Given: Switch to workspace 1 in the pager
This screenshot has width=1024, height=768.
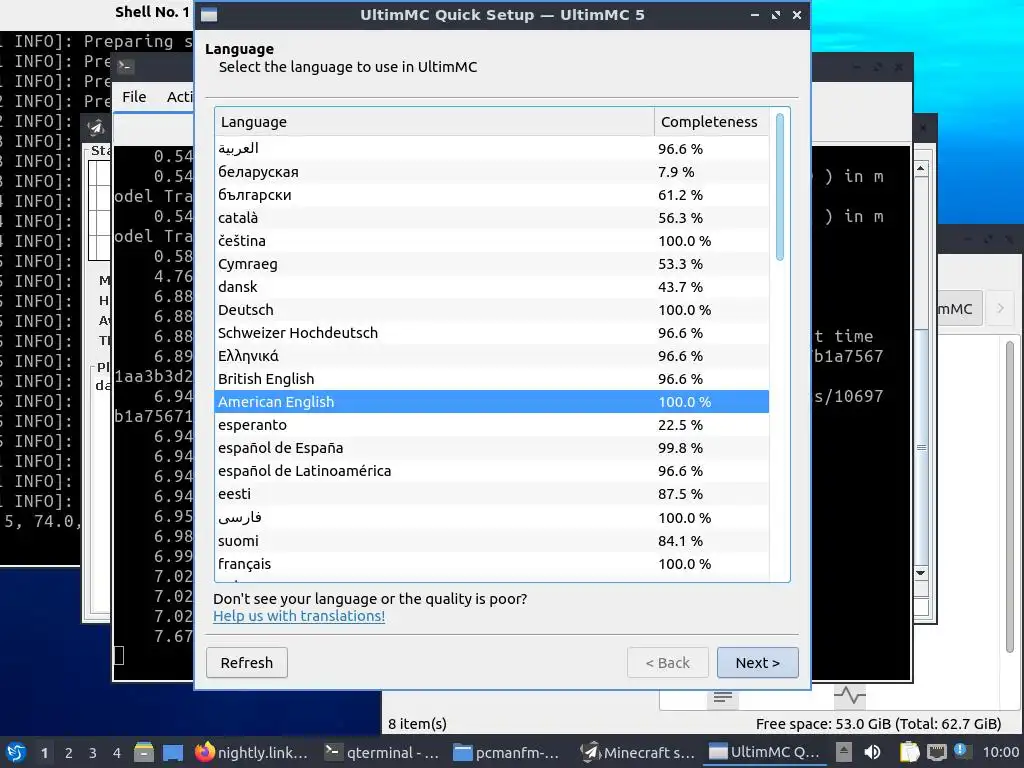Looking at the screenshot, I should (44, 753).
